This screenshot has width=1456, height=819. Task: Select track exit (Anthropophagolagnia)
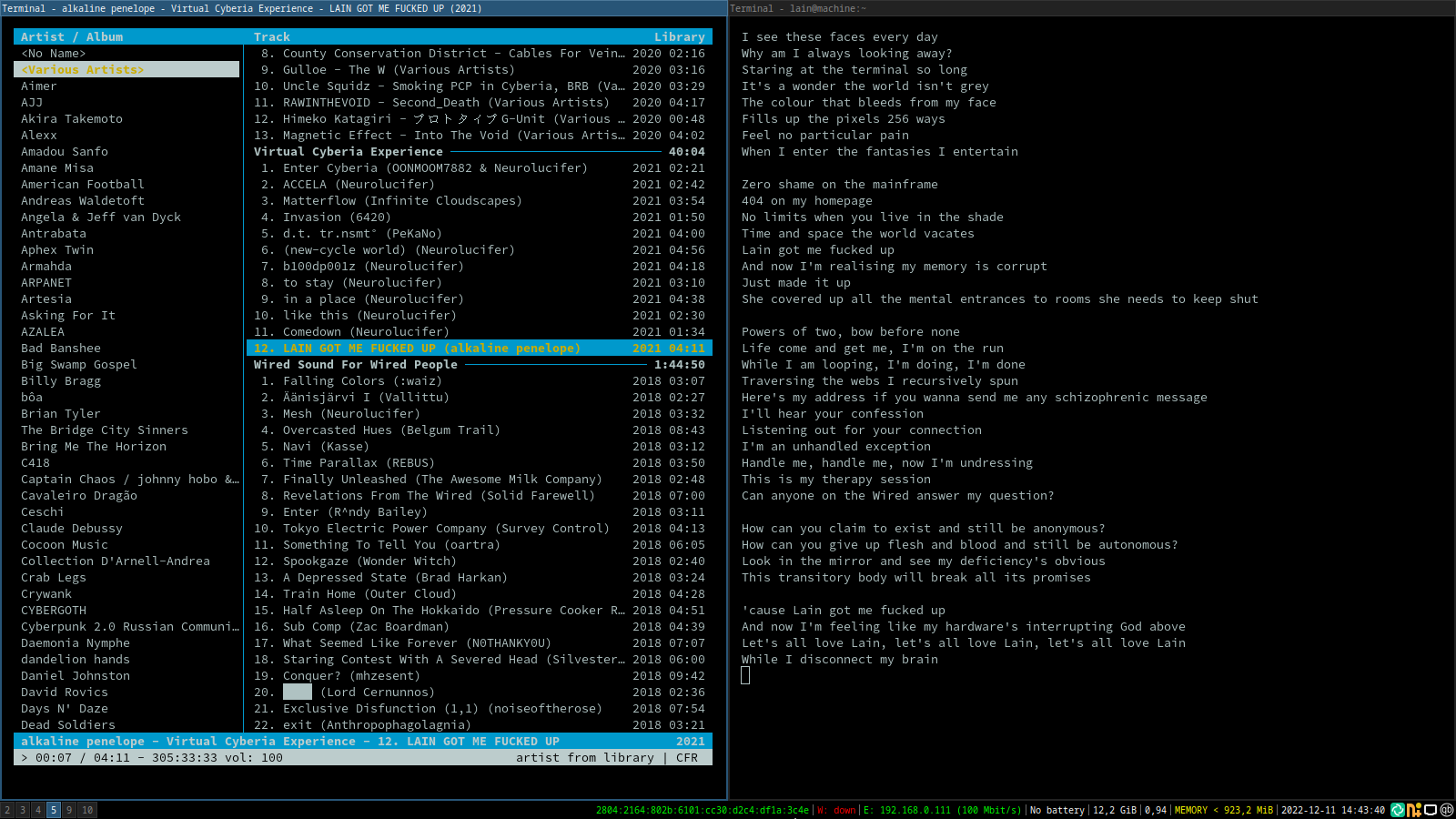coord(480,724)
